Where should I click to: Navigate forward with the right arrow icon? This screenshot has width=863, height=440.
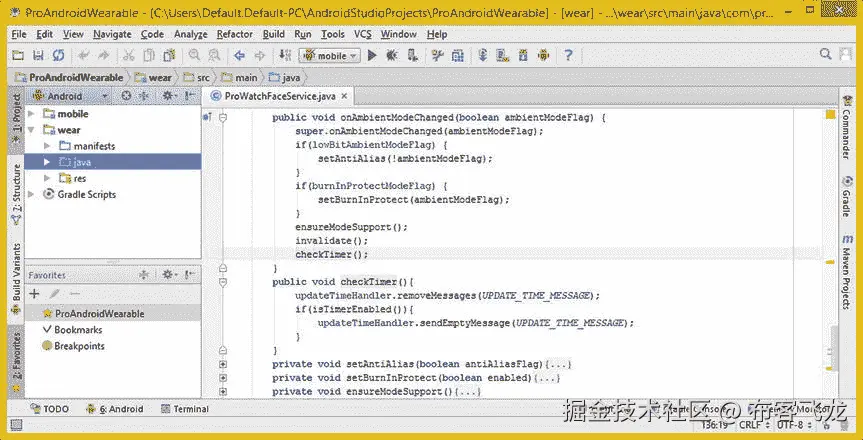point(259,55)
